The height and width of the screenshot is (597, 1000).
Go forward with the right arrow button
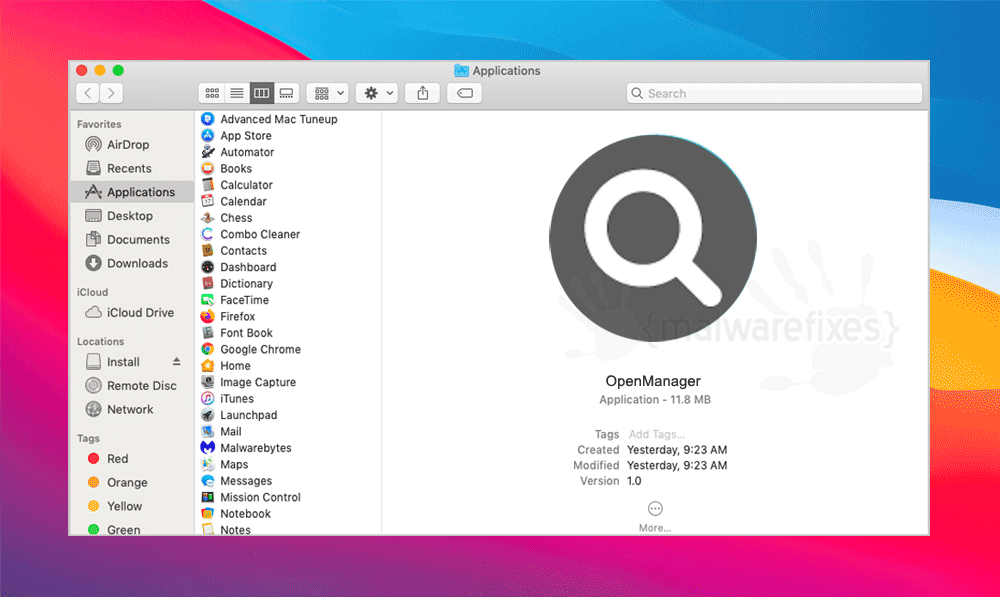[x=112, y=93]
